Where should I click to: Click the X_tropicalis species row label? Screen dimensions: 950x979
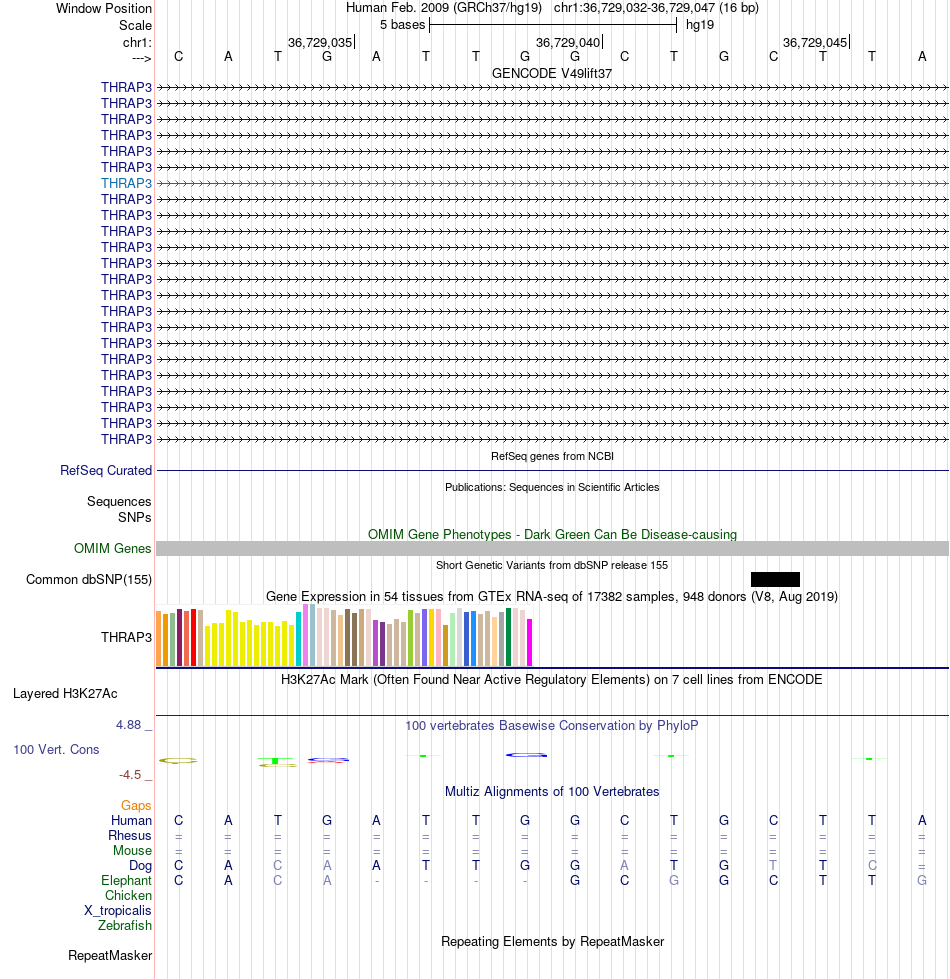pyautogui.click(x=118, y=910)
